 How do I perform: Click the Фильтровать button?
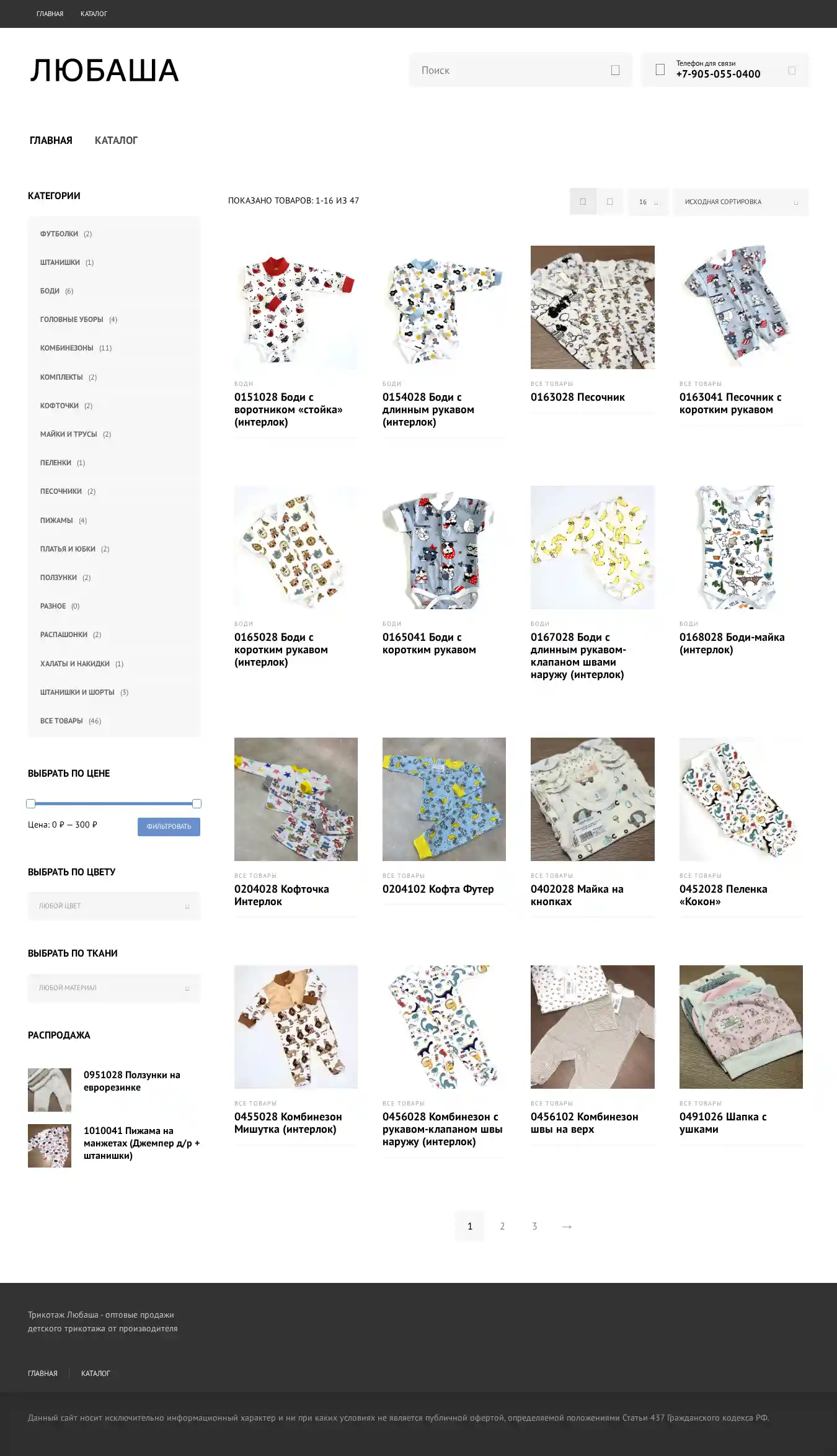coord(169,827)
